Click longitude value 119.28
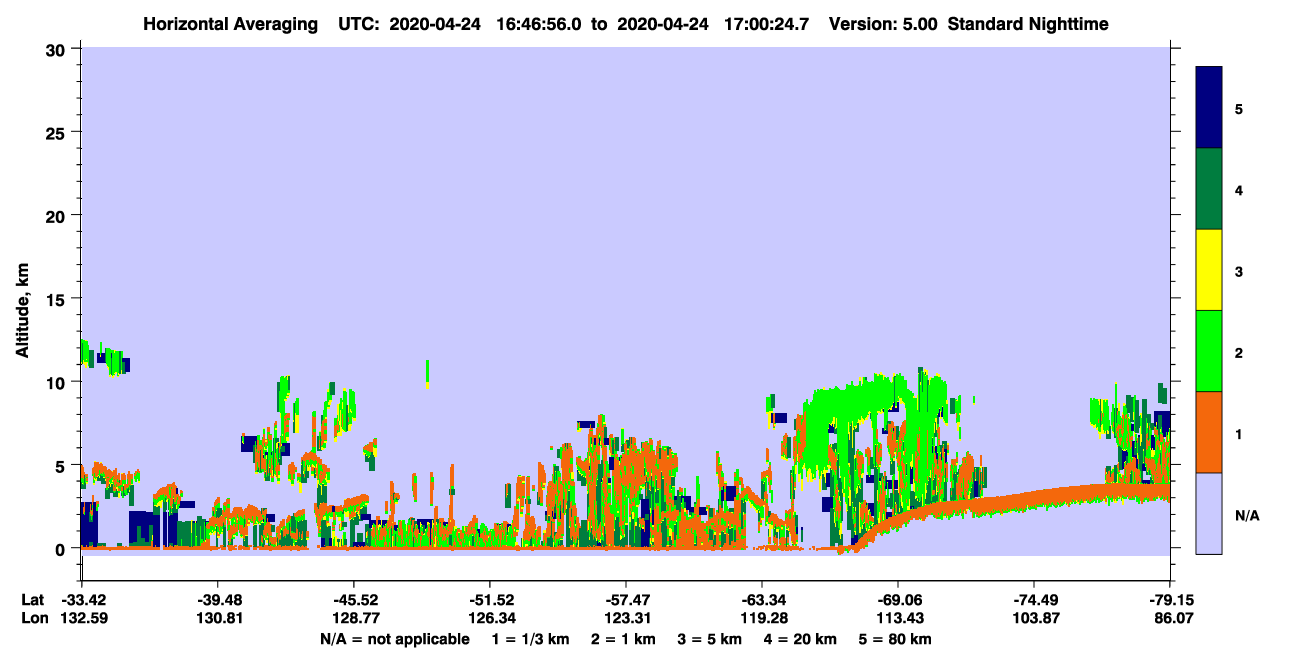The image size is (1300, 667). (x=762, y=619)
